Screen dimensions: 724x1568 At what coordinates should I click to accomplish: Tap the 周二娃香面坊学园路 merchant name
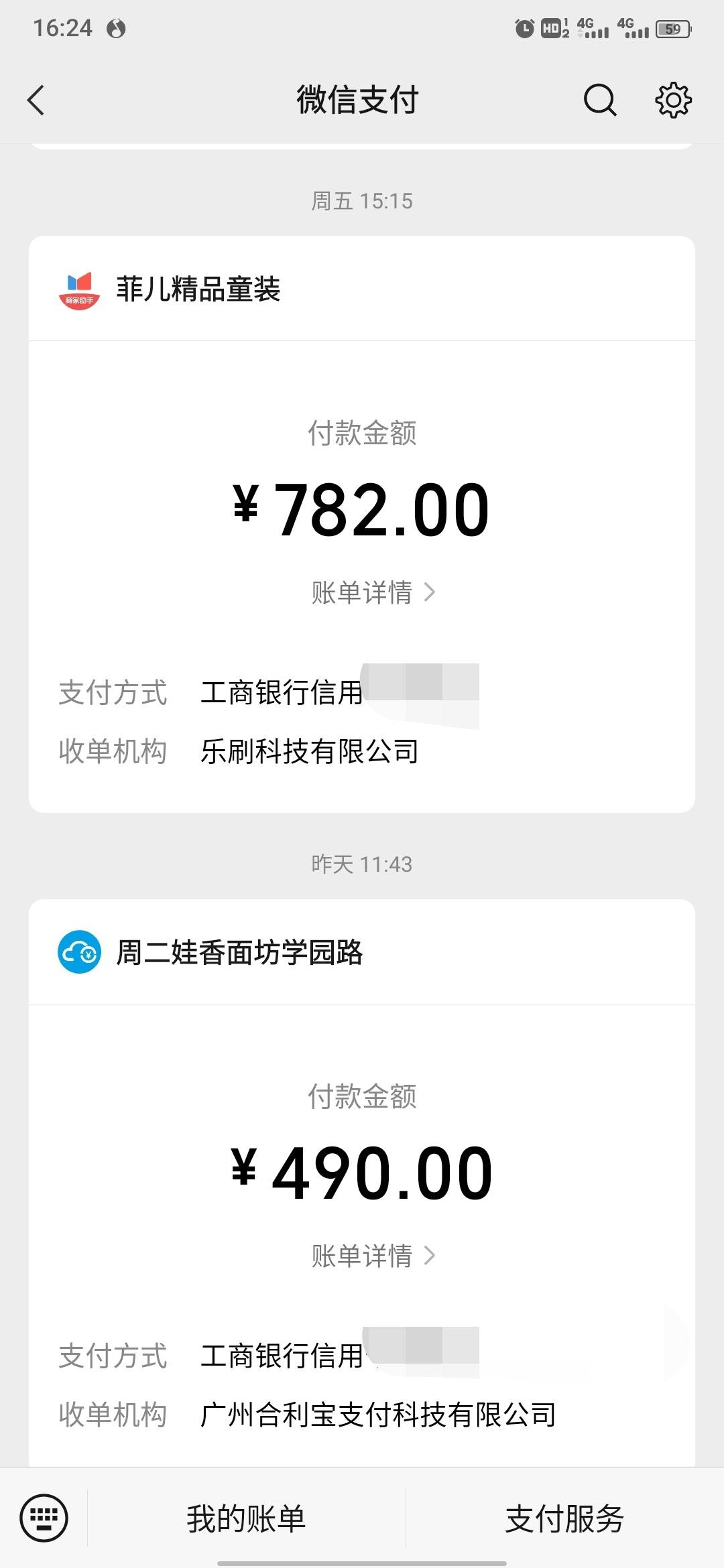point(239,952)
